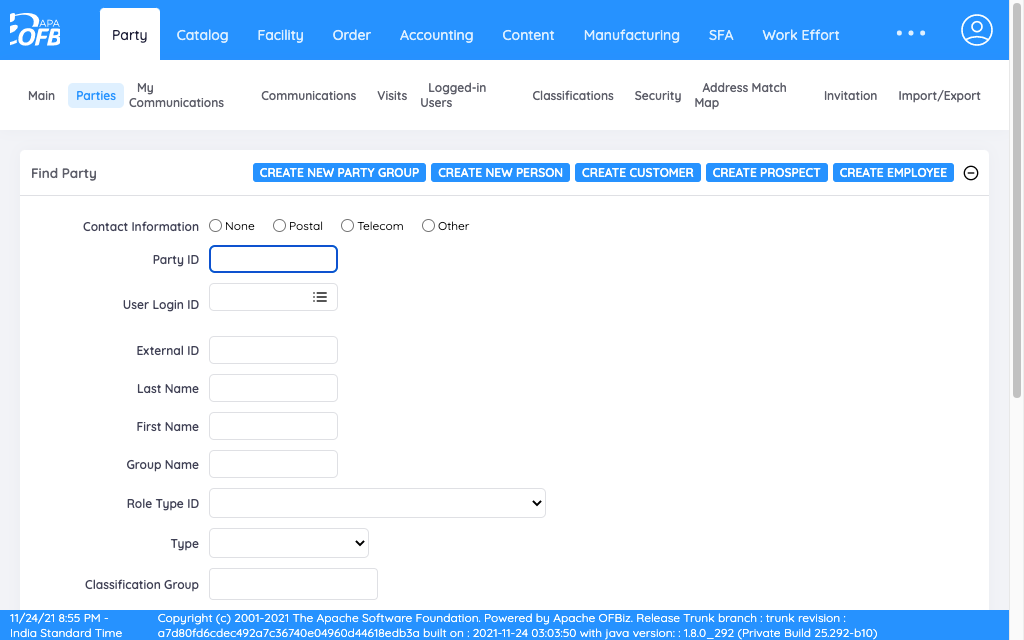This screenshot has height=640, width=1024.
Task: Select the Postal contact information option
Action: coord(279,225)
